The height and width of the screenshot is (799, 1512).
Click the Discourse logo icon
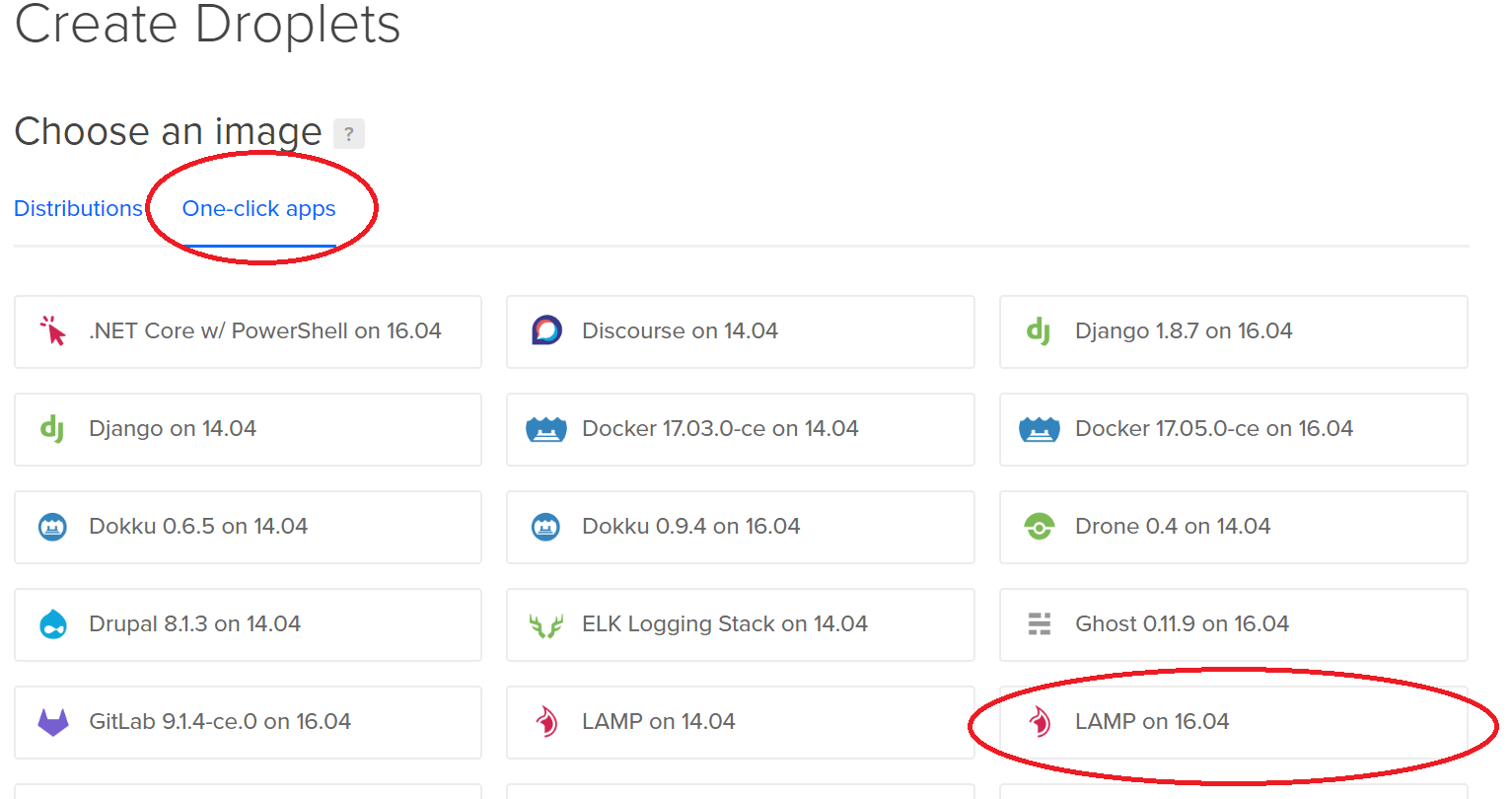[x=546, y=330]
